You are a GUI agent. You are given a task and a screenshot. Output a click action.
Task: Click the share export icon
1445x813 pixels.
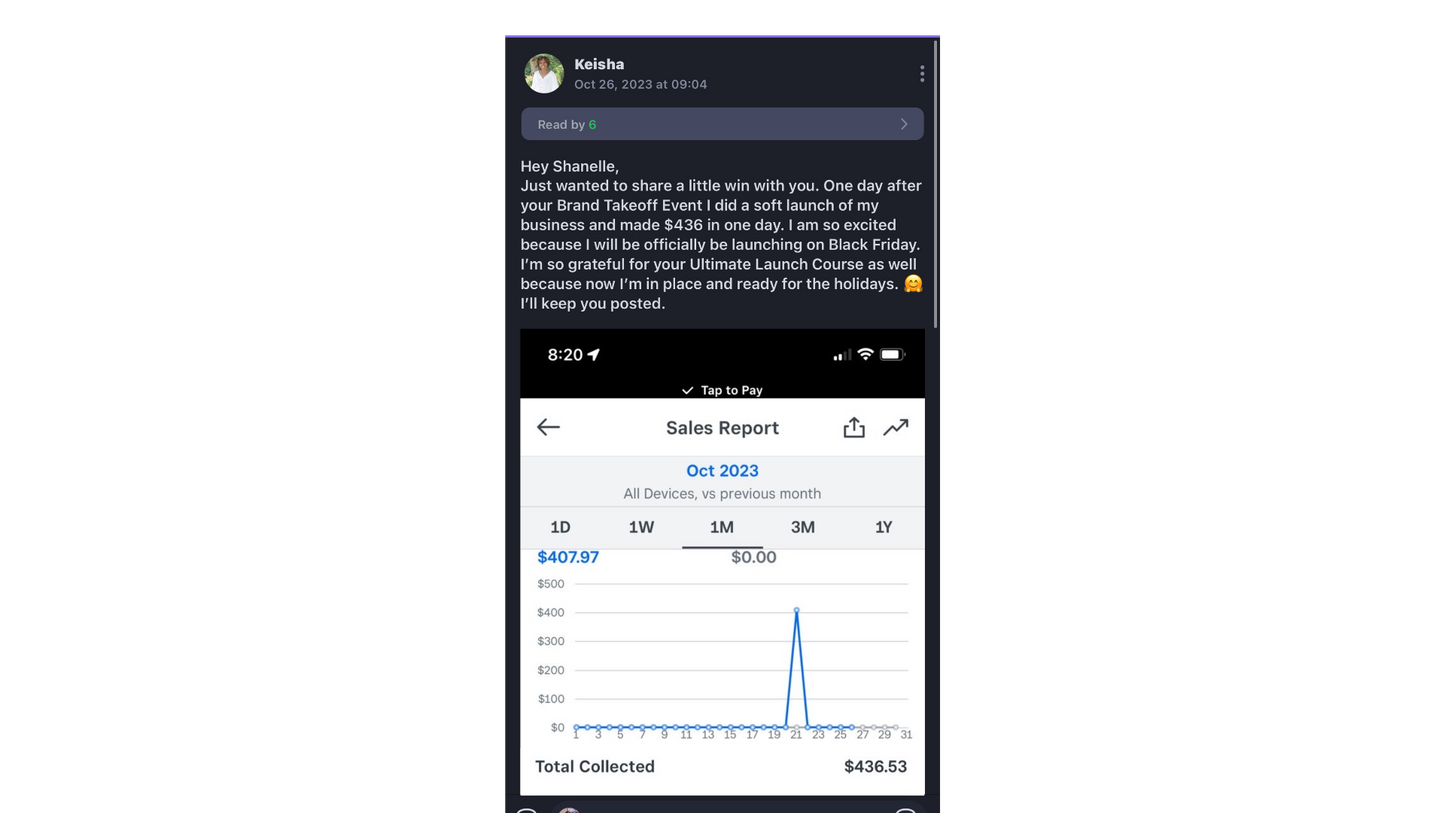853,428
